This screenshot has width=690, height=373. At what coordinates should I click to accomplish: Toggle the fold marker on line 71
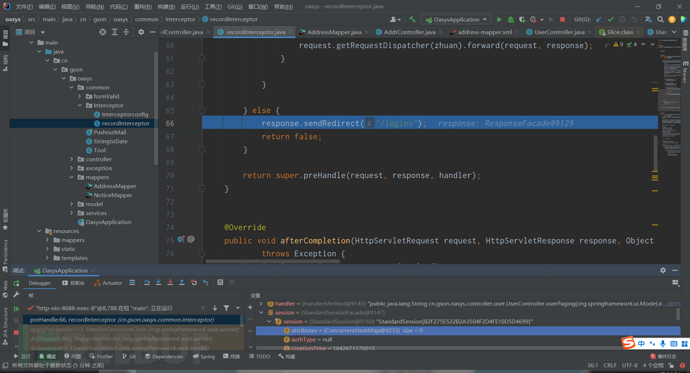pos(202,189)
